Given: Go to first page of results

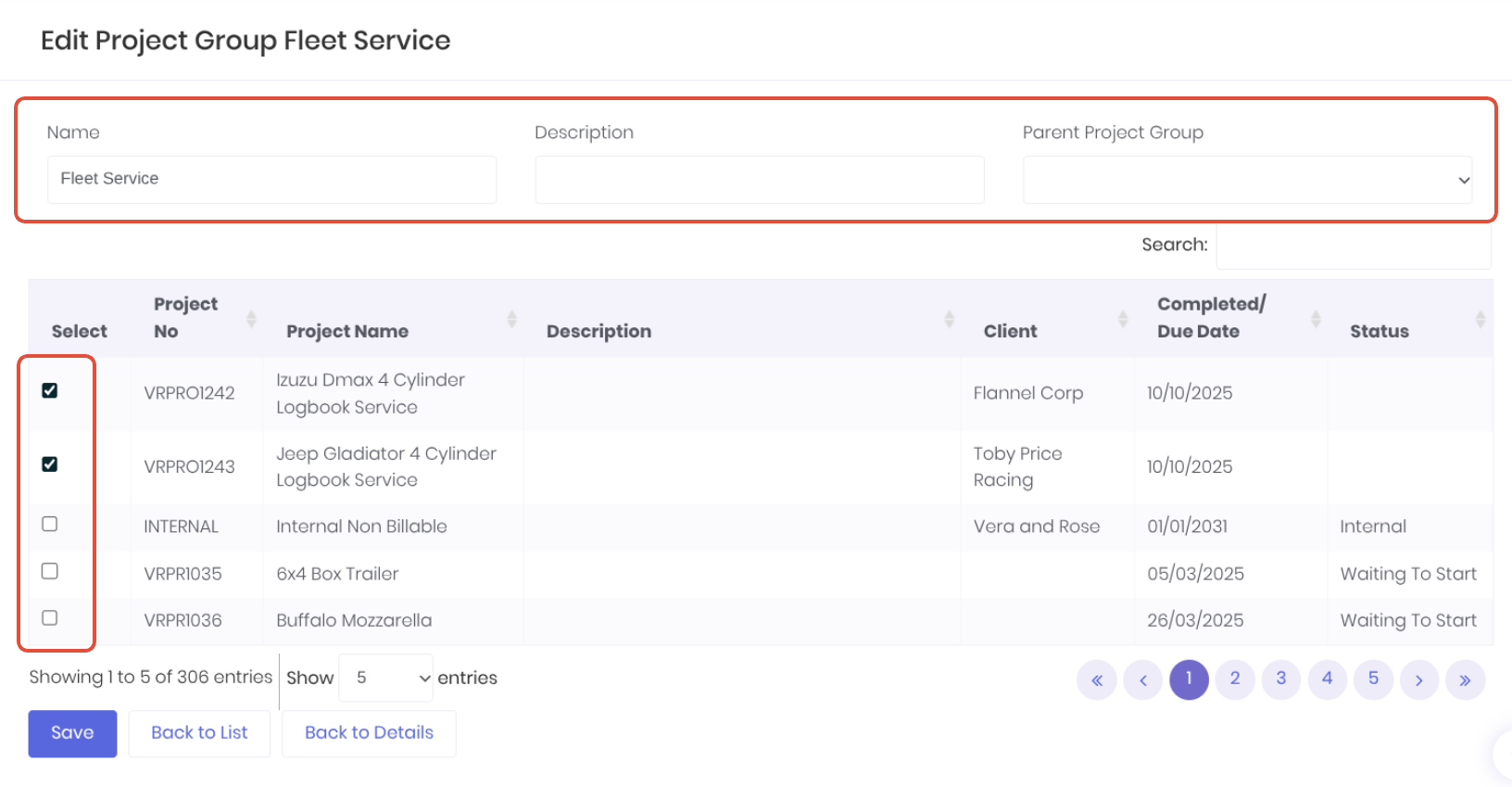Looking at the screenshot, I should [x=1097, y=680].
